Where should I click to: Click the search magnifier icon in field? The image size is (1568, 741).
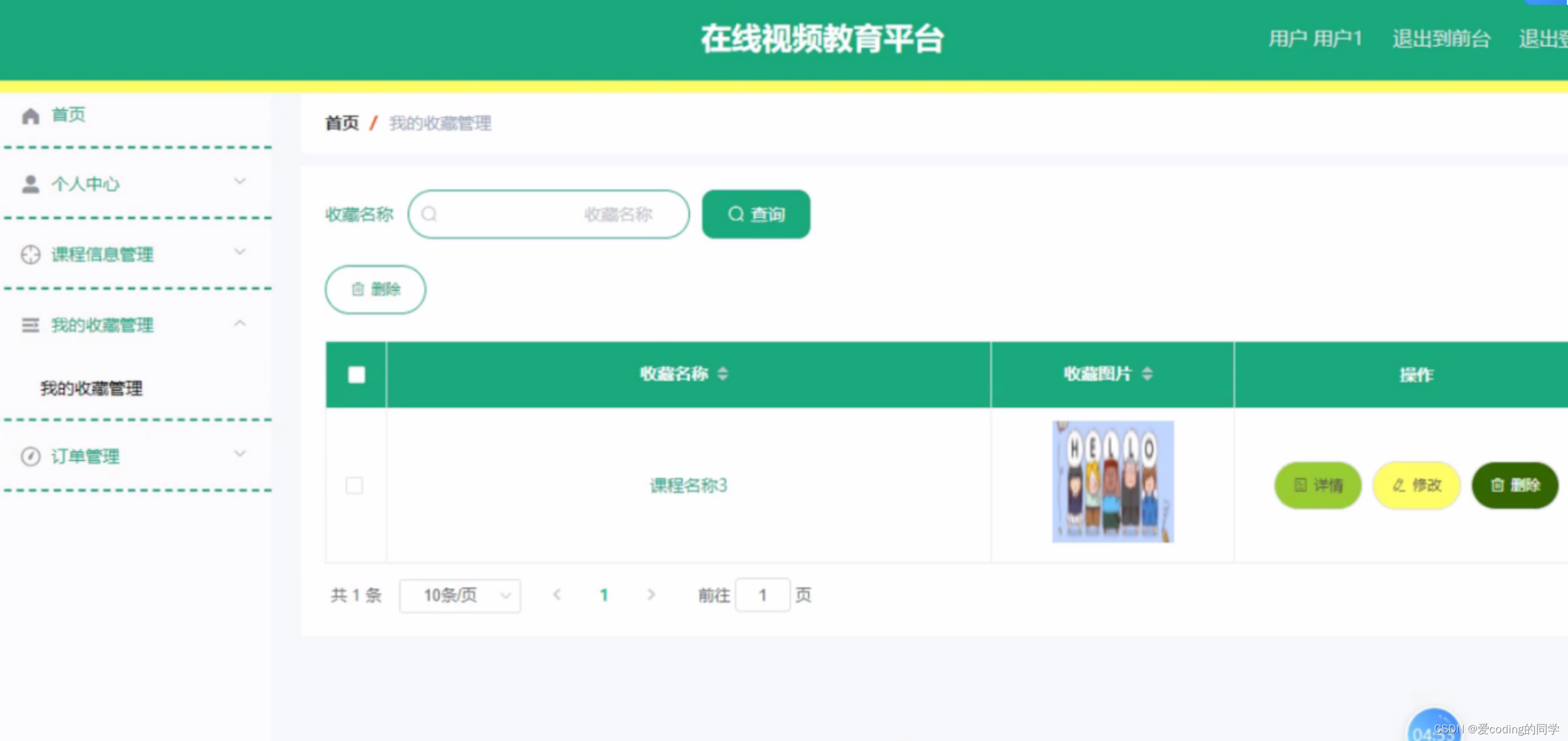[429, 214]
